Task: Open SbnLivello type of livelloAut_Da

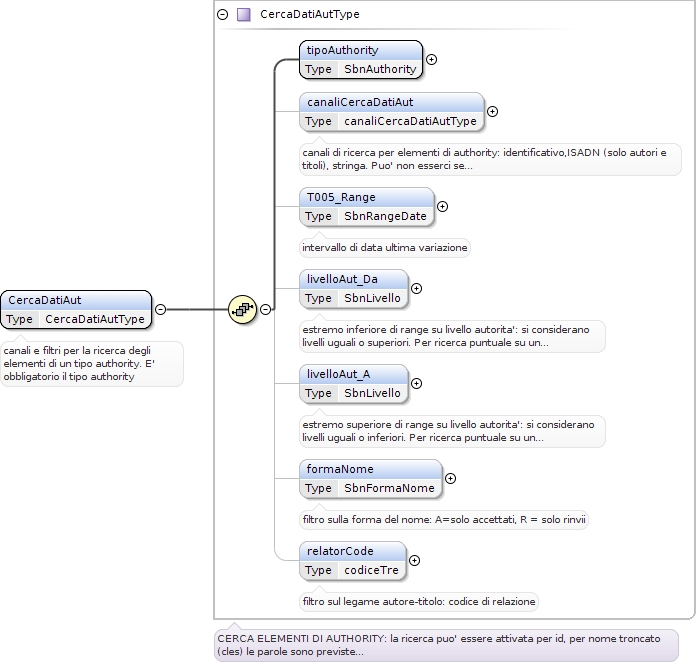Action: pos(372,298)
